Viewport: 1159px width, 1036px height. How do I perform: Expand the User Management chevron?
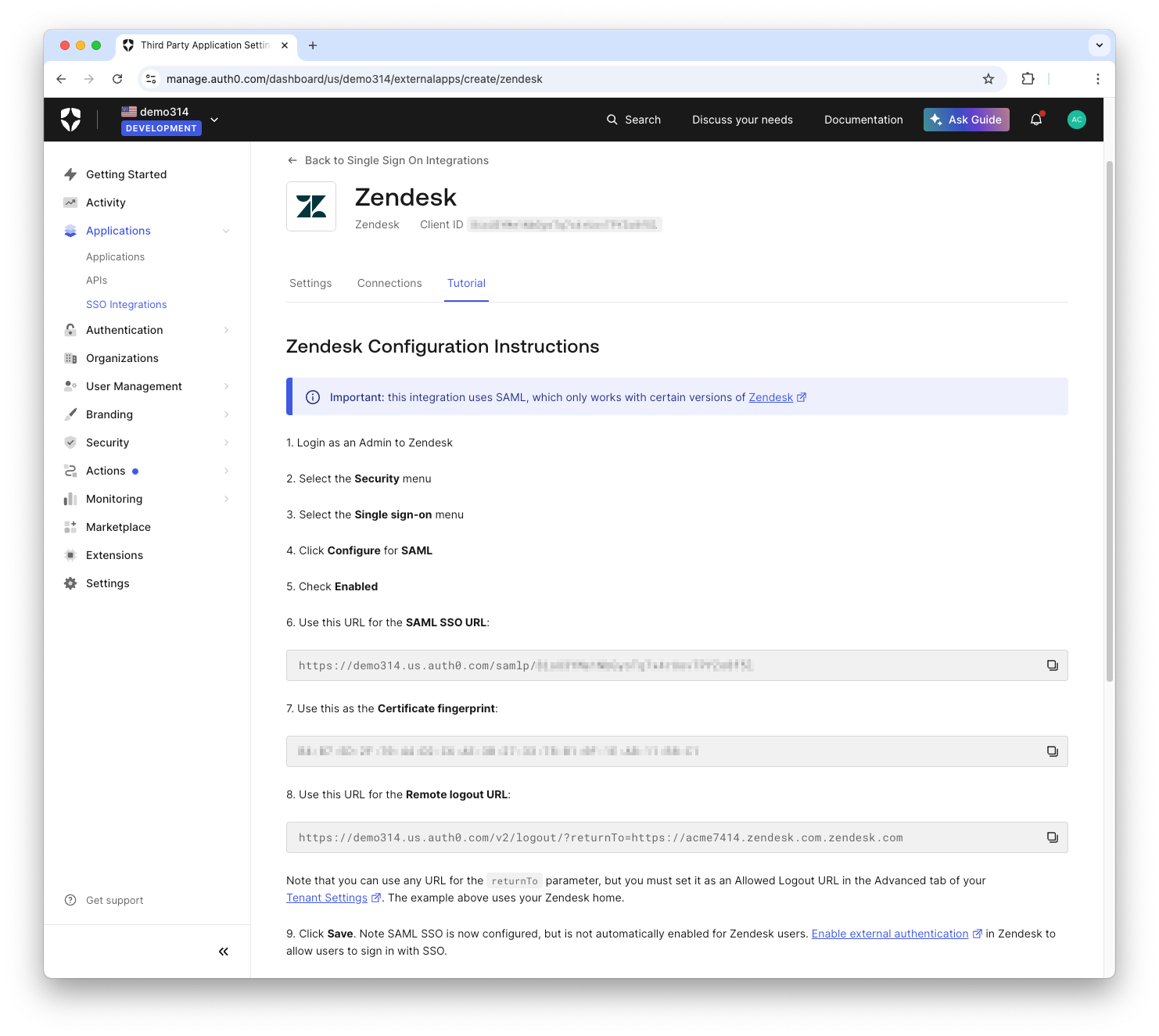click(226, 386)
